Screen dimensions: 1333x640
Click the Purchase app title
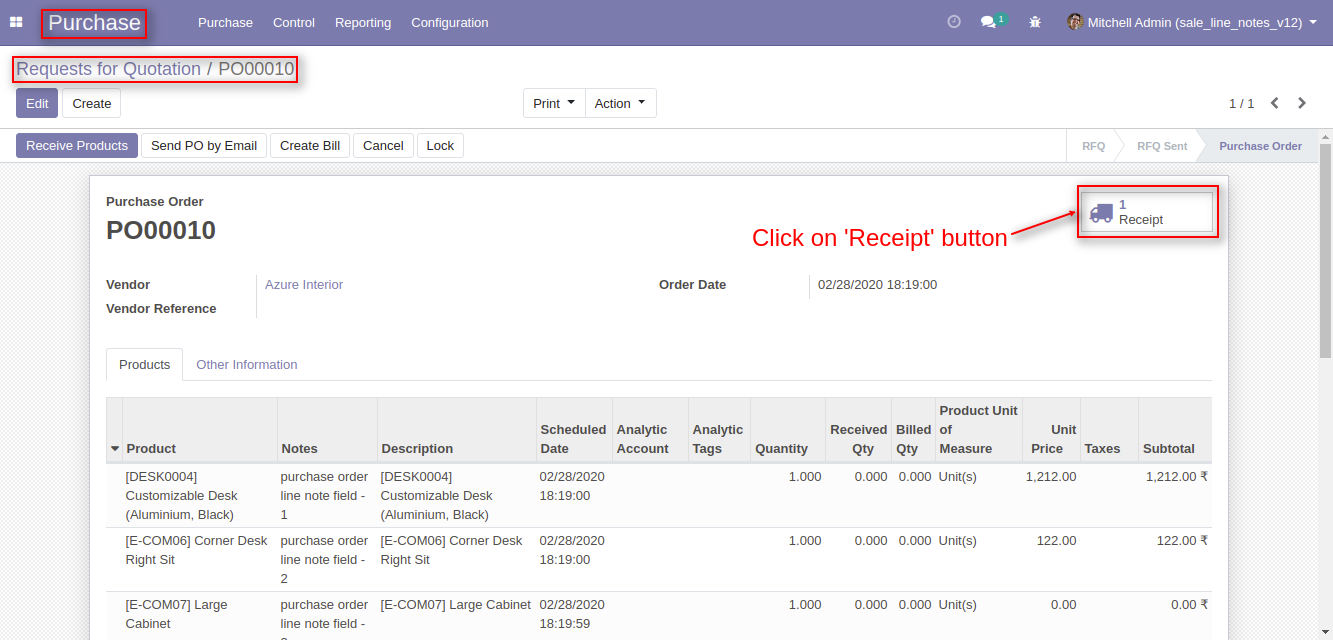(94, 23)
